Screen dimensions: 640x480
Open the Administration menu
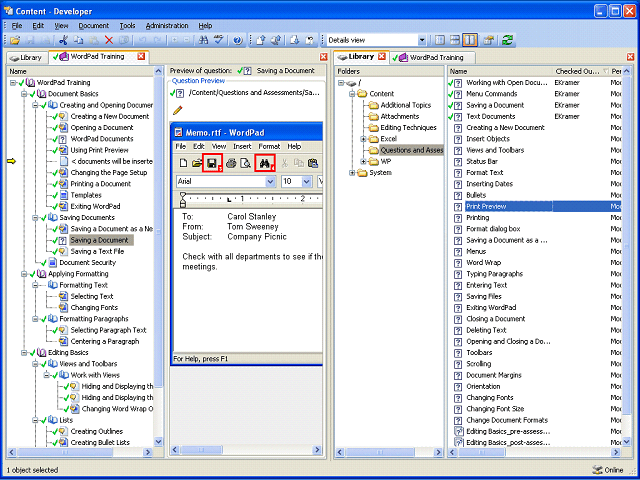pyautogui.click(x=167, y=26)
